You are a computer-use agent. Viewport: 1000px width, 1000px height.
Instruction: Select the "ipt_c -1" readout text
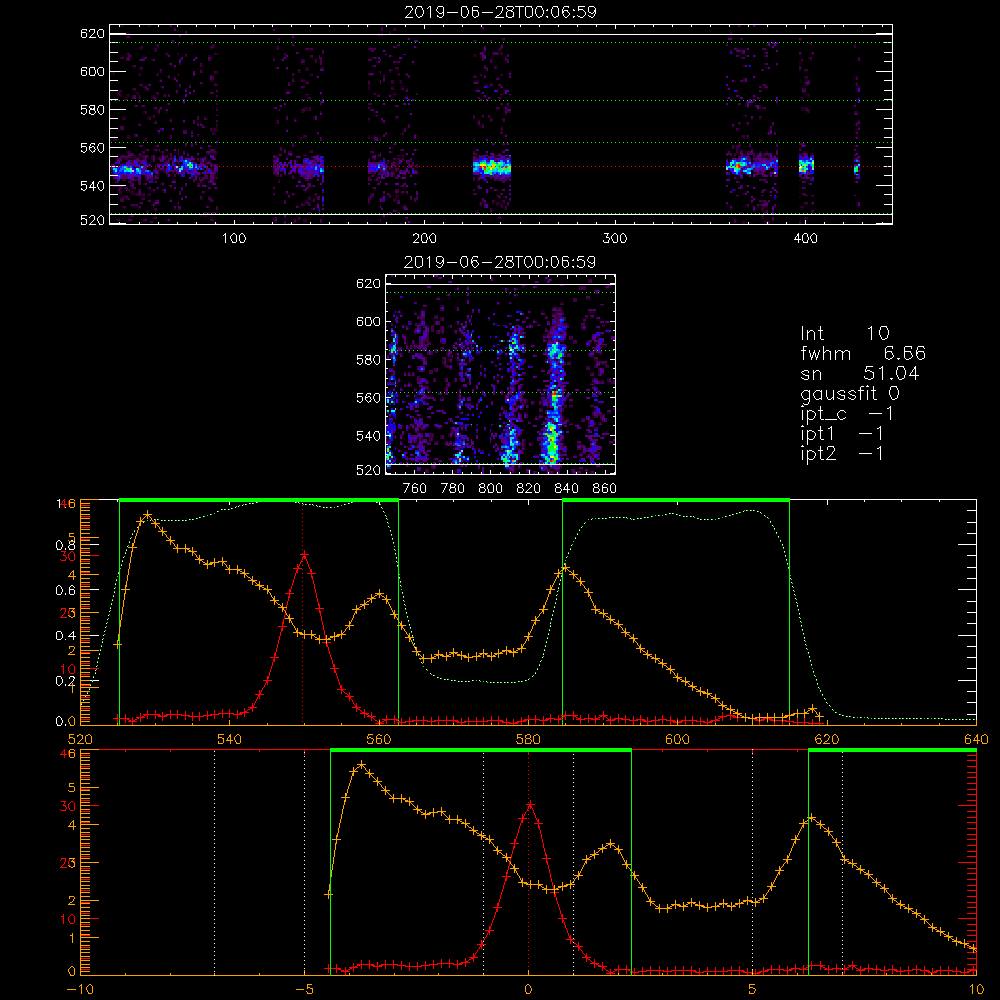(847, 414)
